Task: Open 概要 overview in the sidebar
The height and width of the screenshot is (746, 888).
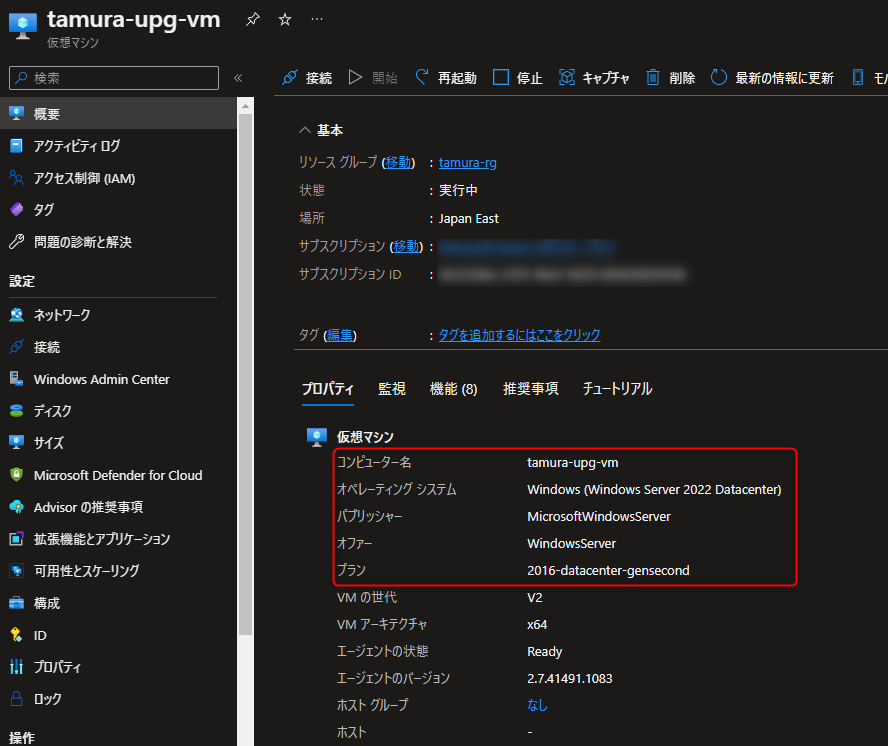Action: coord(118,114)
